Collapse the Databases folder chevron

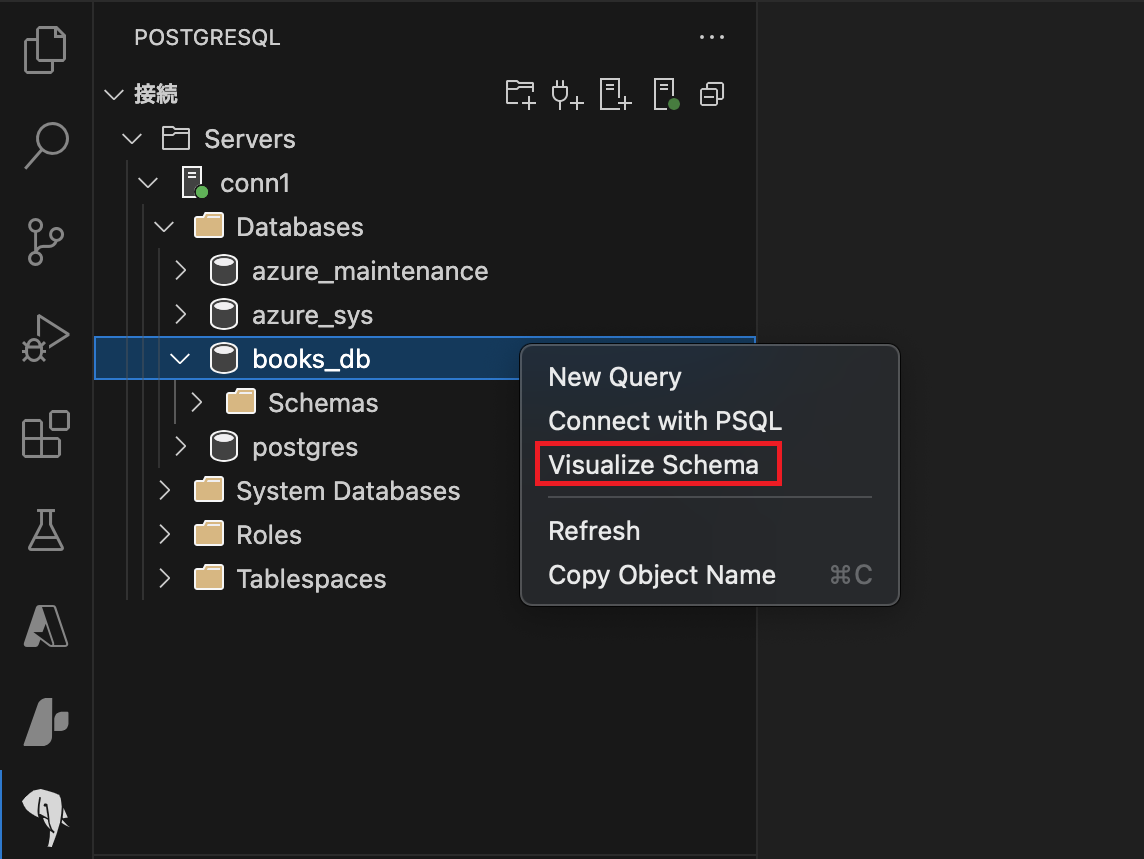(x=164, y=227)
